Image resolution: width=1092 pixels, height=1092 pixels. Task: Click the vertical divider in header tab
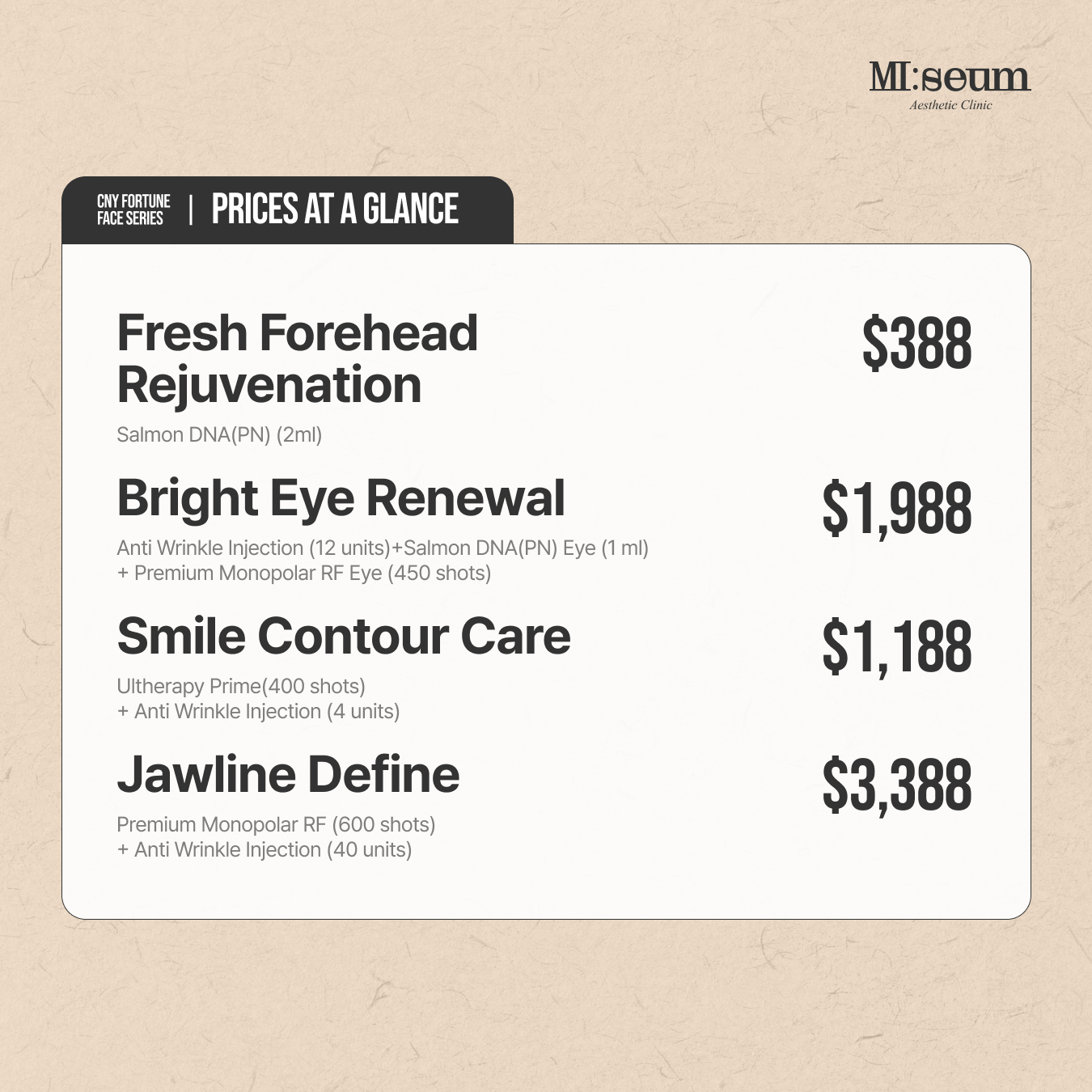click(191, 210)
